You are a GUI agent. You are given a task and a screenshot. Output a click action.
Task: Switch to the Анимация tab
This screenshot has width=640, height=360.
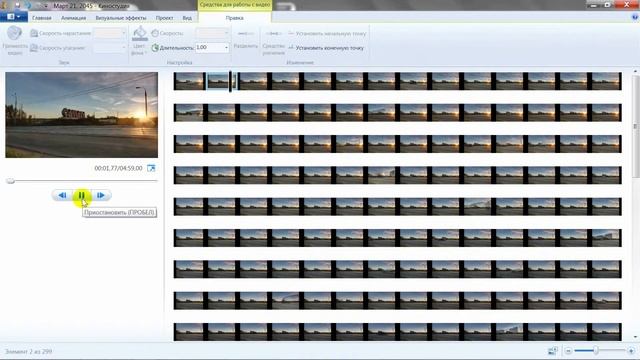point(73,18)
